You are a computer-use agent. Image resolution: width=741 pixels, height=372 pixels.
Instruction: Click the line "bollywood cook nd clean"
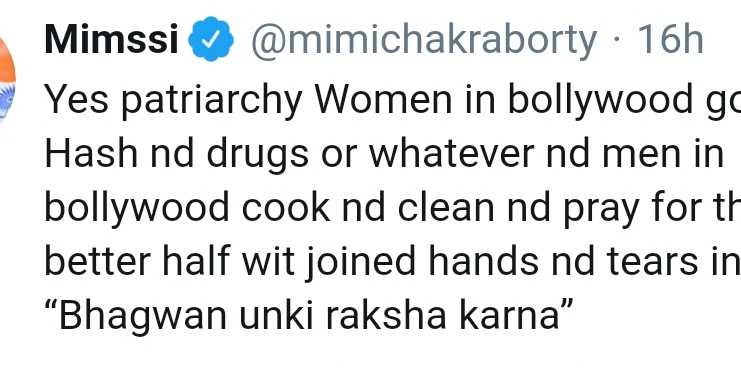point(393,208)
